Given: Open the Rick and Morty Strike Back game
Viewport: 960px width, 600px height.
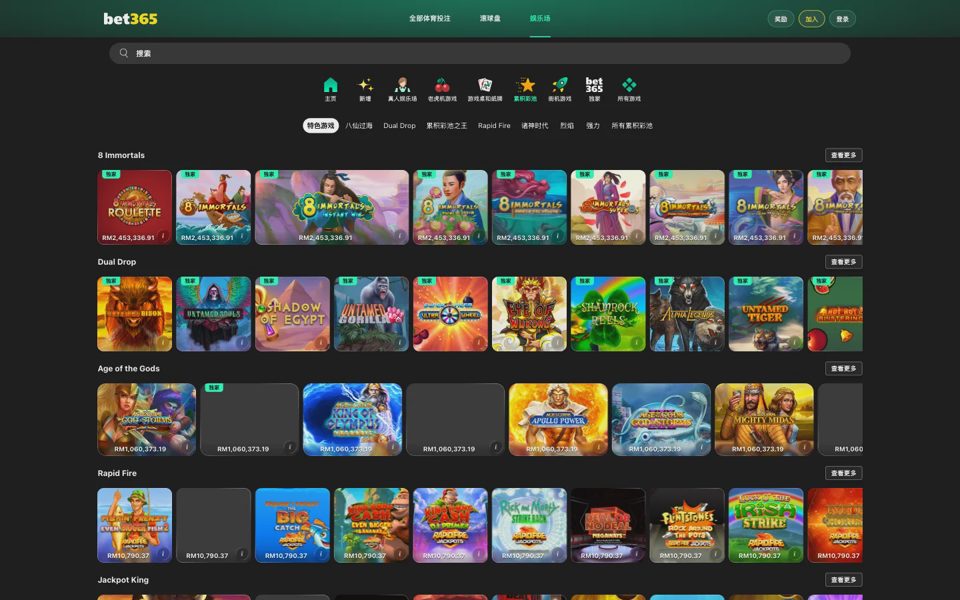Looking at the screenshot, I should pos(530,525).
